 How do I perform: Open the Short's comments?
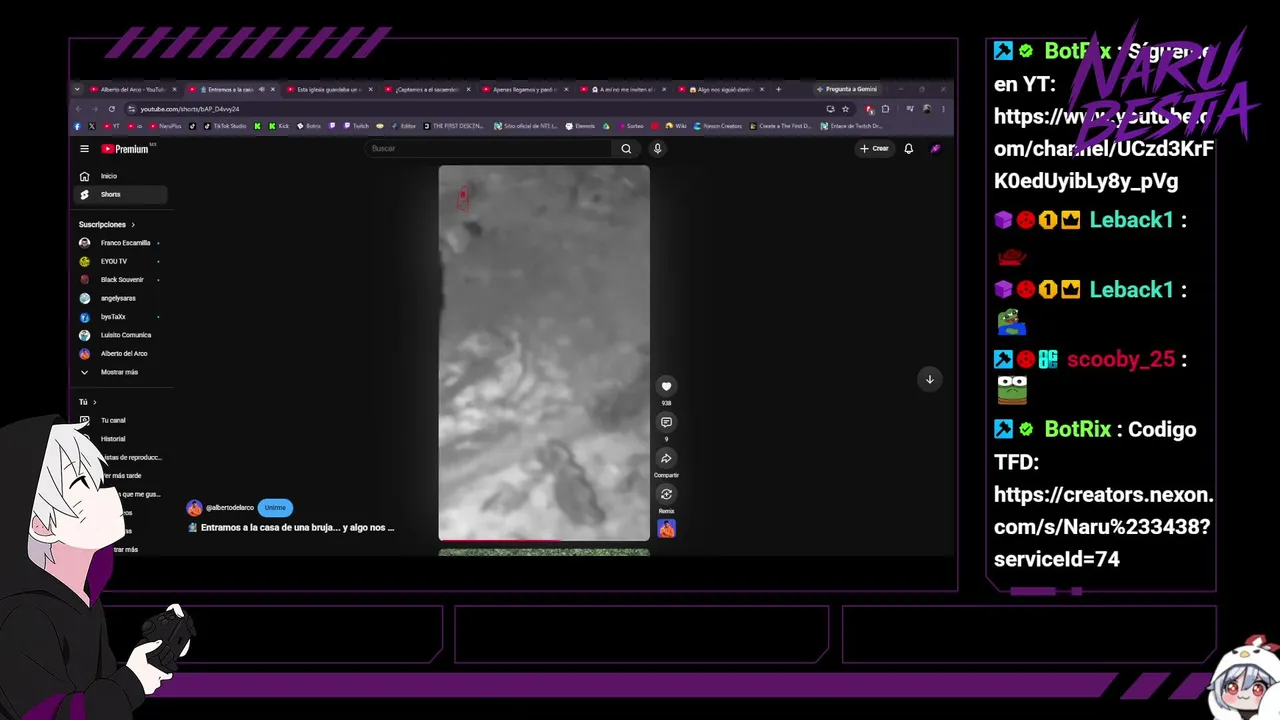(x=666, y=422)
